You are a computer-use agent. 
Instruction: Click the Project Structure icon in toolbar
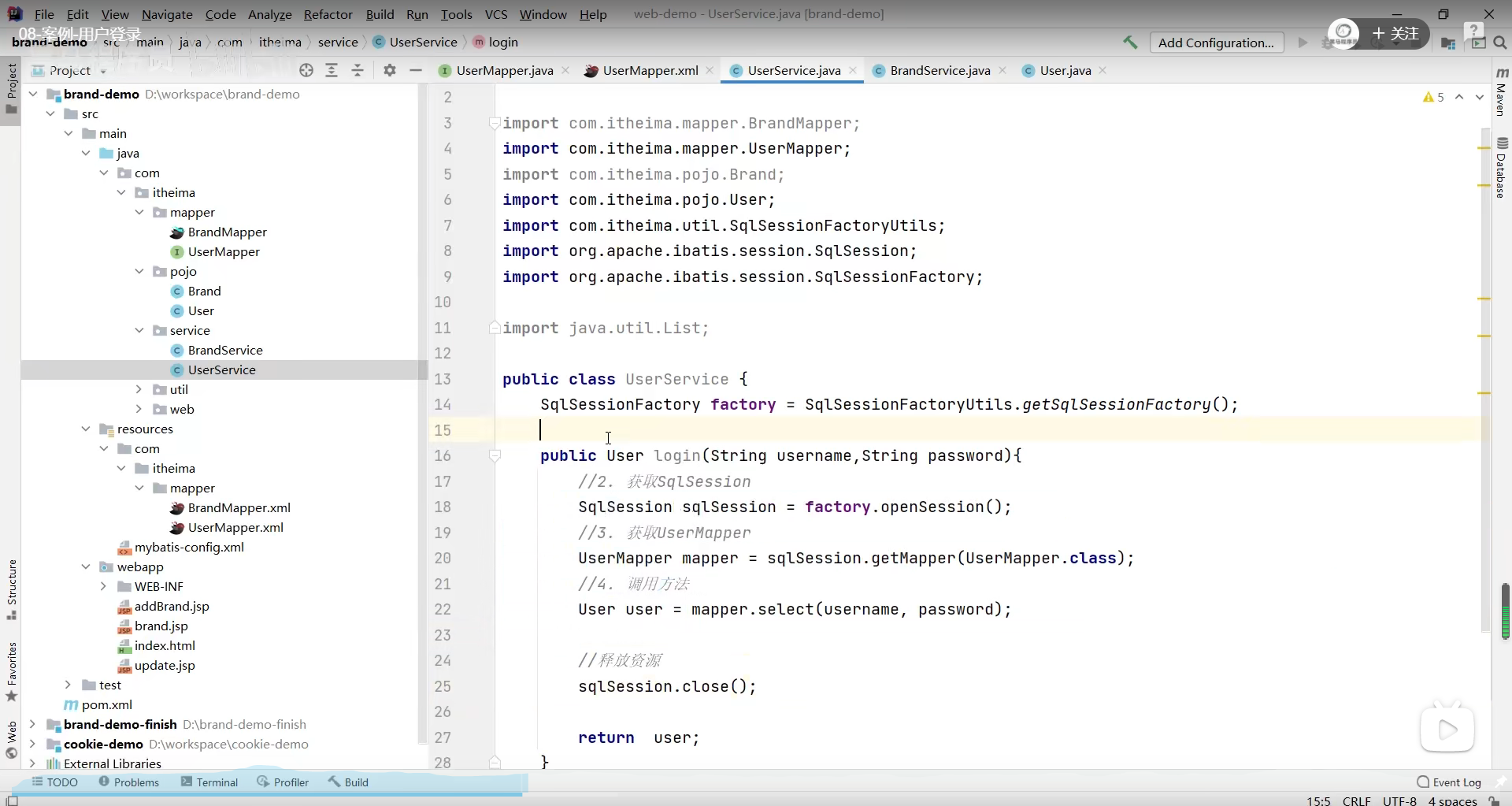1447,43
